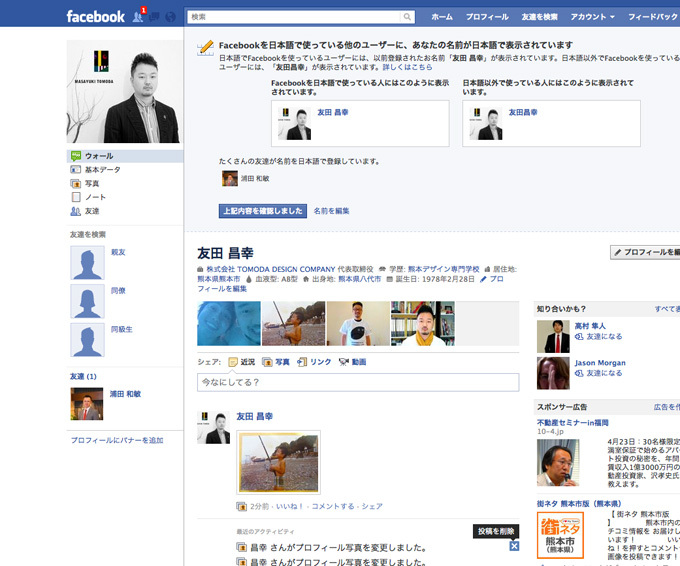Click いいね！ on the photo post
Screen dimensions: 680x566
pyautogui.click(x=290, y=506)
